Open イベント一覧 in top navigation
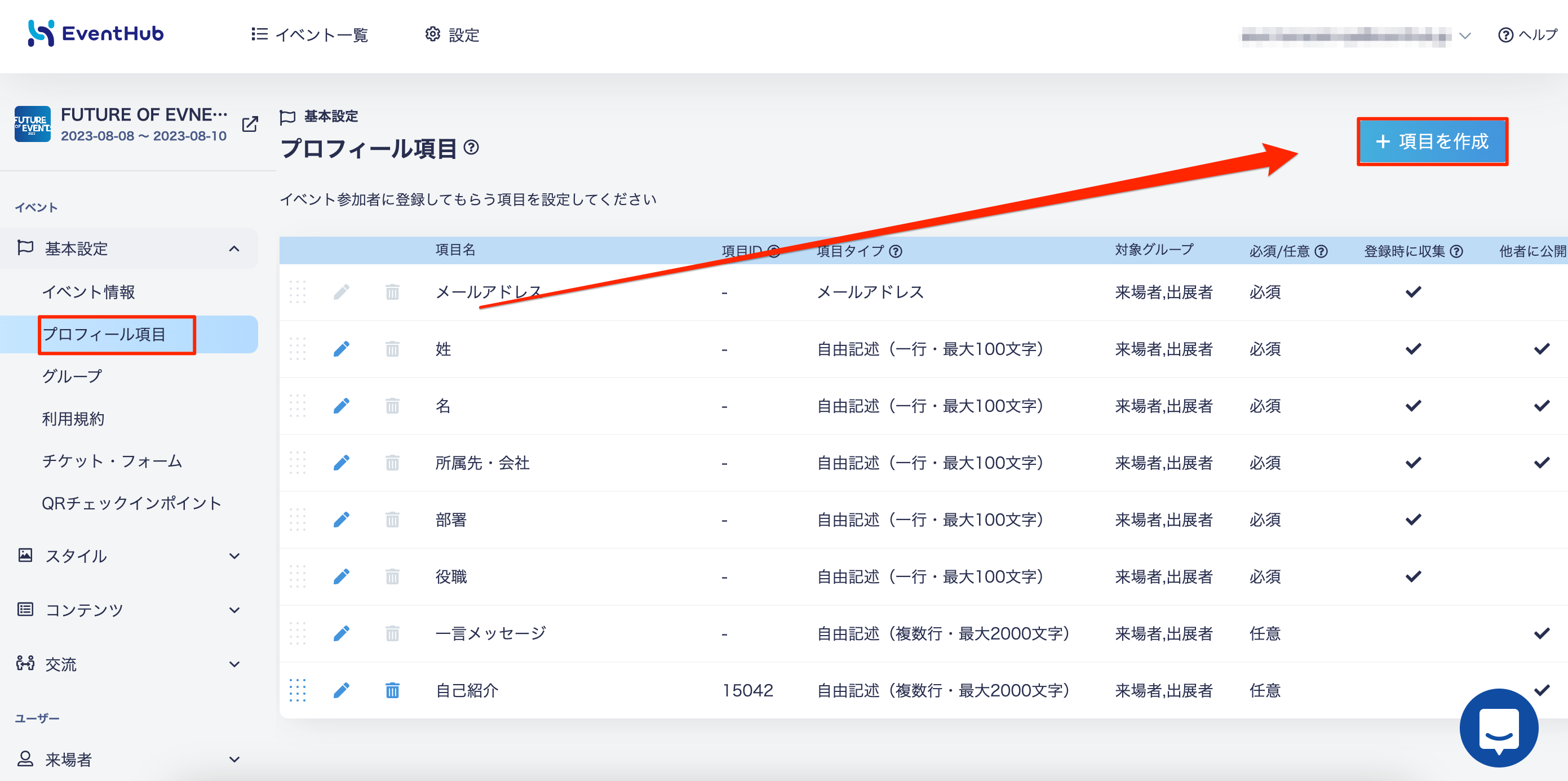Screen dimensions: 1568x781 (310, 35)
